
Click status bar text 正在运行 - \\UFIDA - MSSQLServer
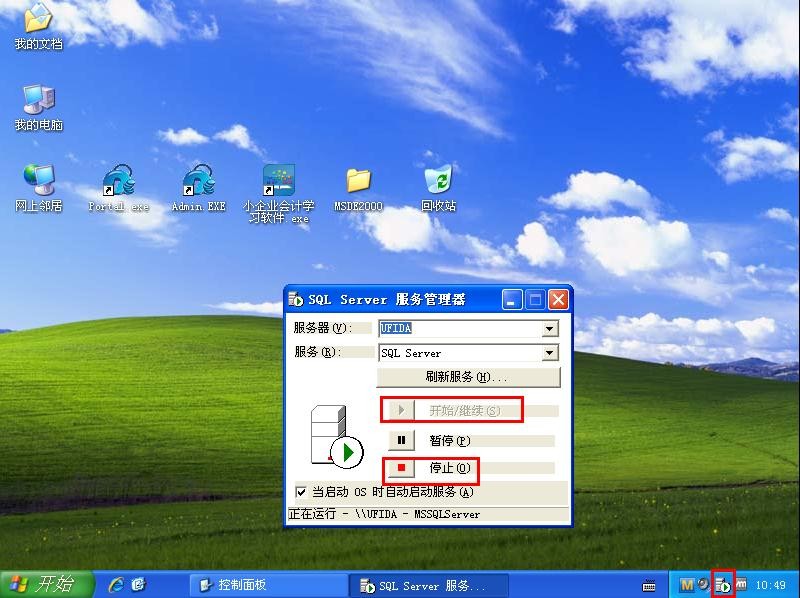point(384,514)
